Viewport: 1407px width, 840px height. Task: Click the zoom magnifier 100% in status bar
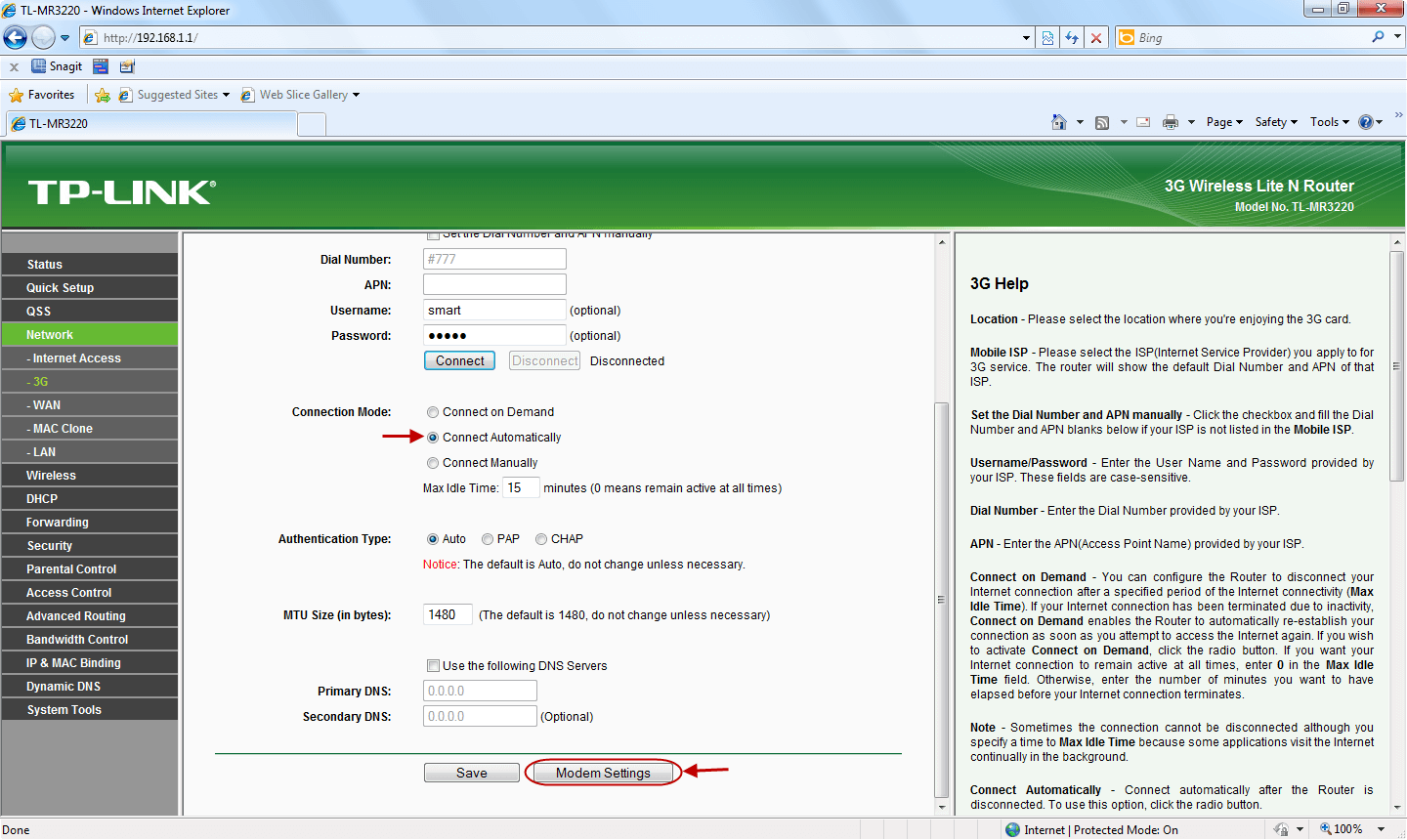[x=1342, y=829]
